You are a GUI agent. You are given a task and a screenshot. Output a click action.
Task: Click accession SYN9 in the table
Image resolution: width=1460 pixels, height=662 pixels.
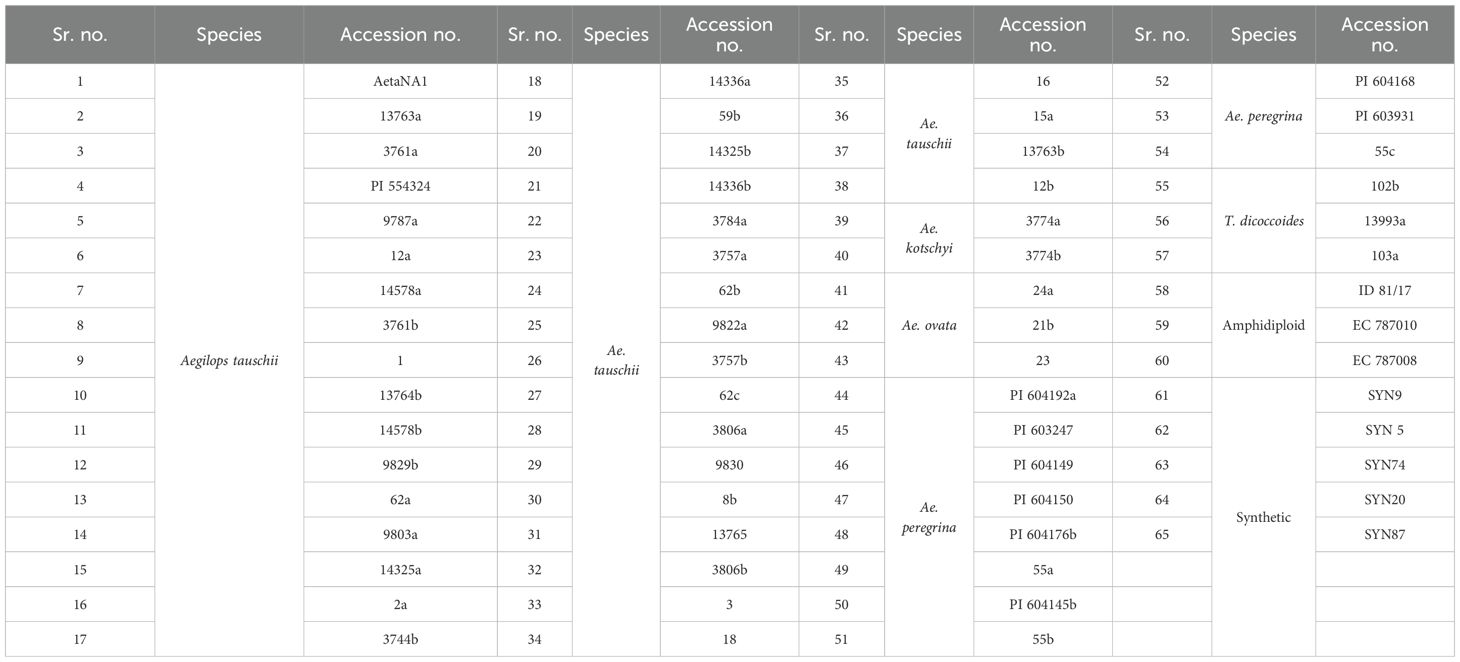point(1385,395)
